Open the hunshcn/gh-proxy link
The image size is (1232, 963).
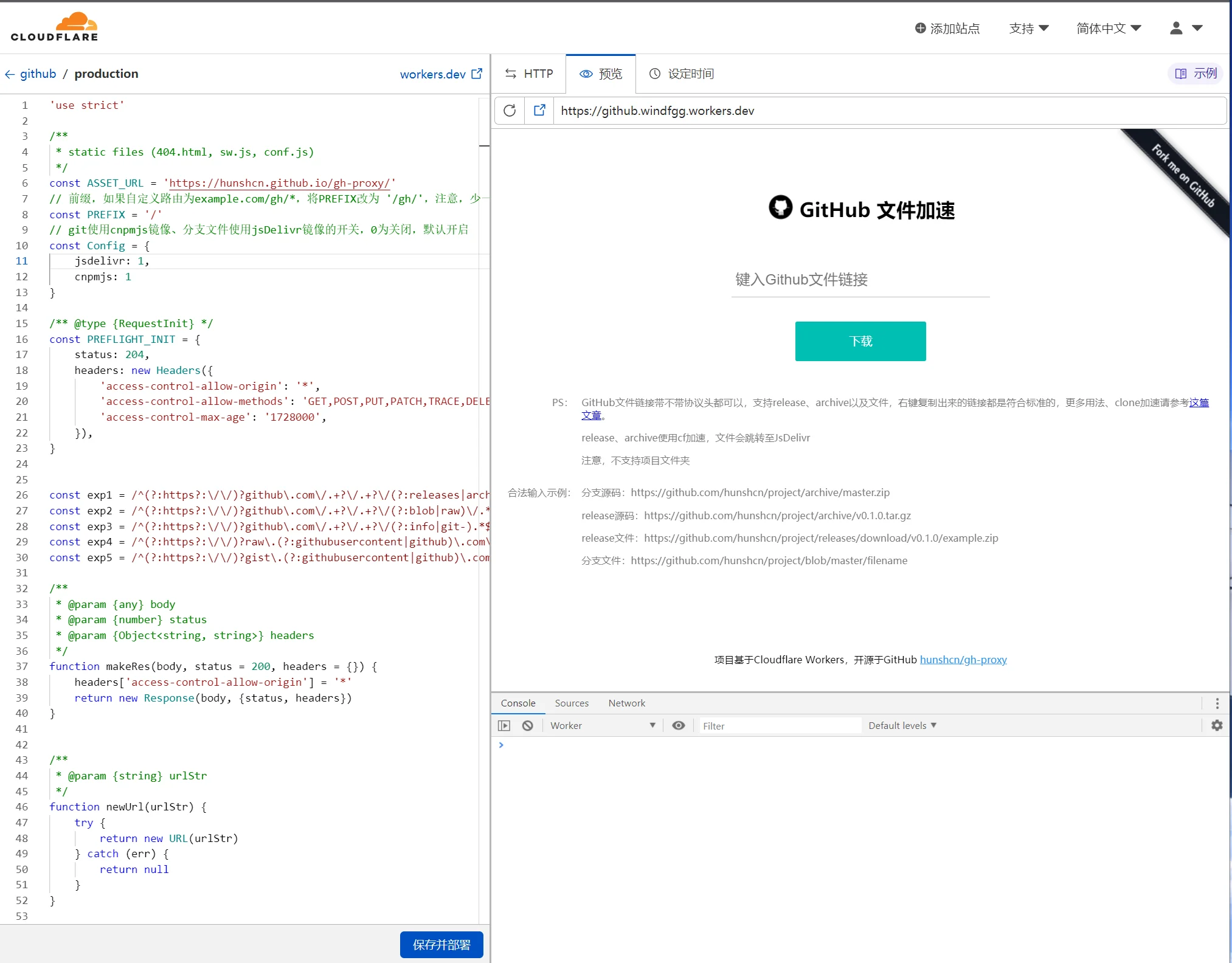[x=963, y=660]
